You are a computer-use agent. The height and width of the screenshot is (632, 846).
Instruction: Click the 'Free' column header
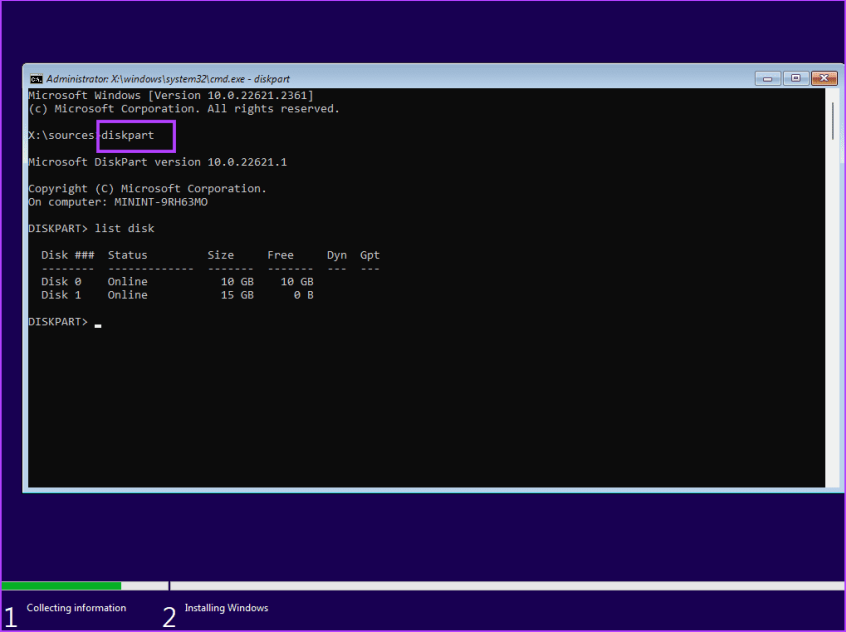pos(281,255)
